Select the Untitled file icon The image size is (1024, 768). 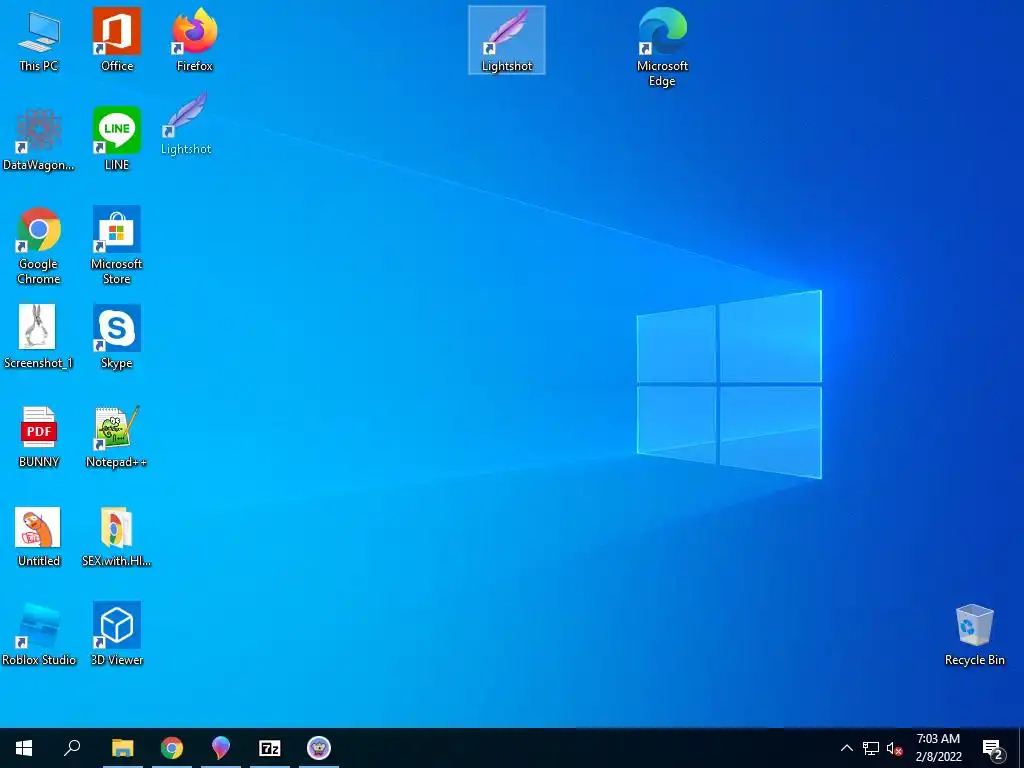39,536
